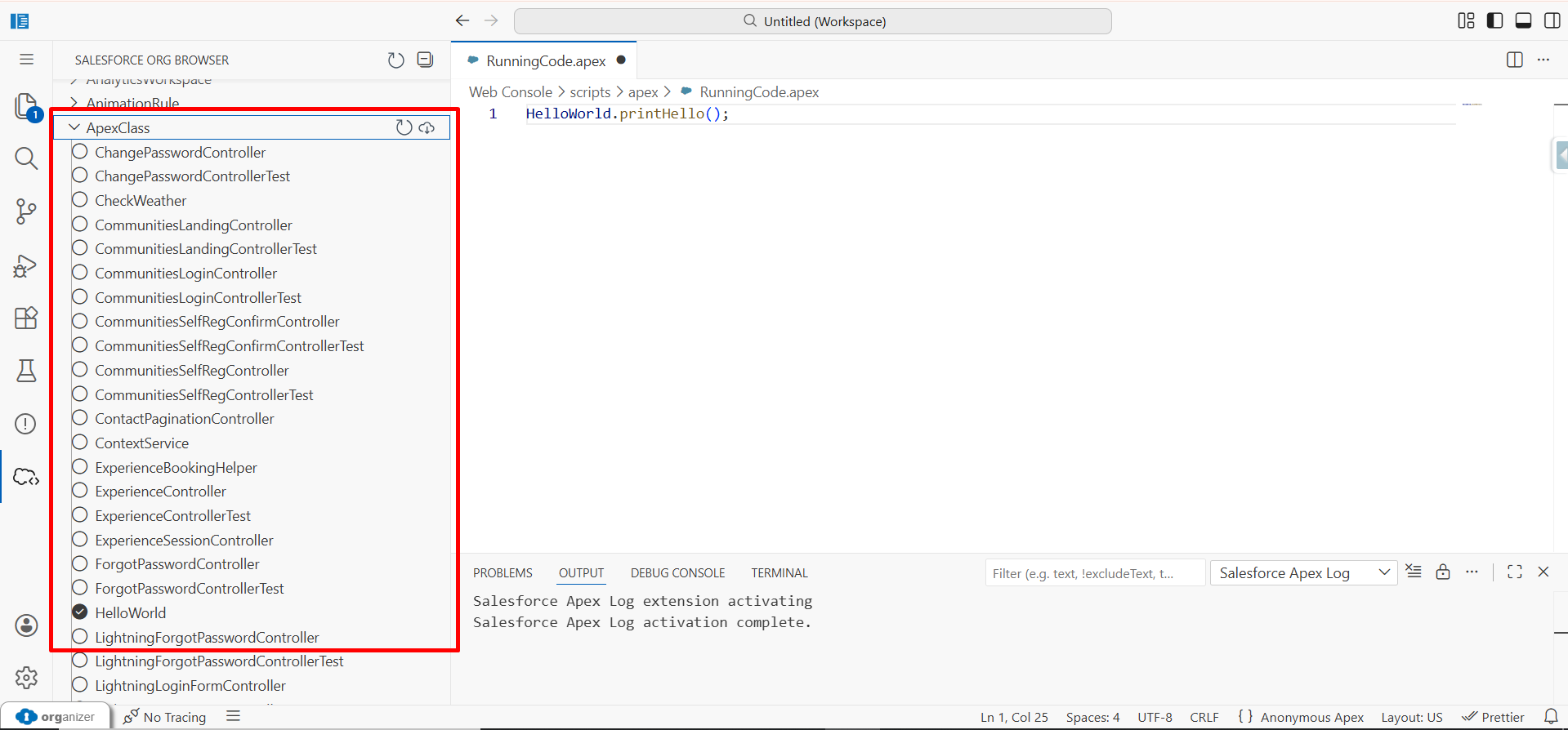The width and height of the screenshot is (1568, 730).
Task: Open the Search view icon
Action: click(x=26, y=158)
